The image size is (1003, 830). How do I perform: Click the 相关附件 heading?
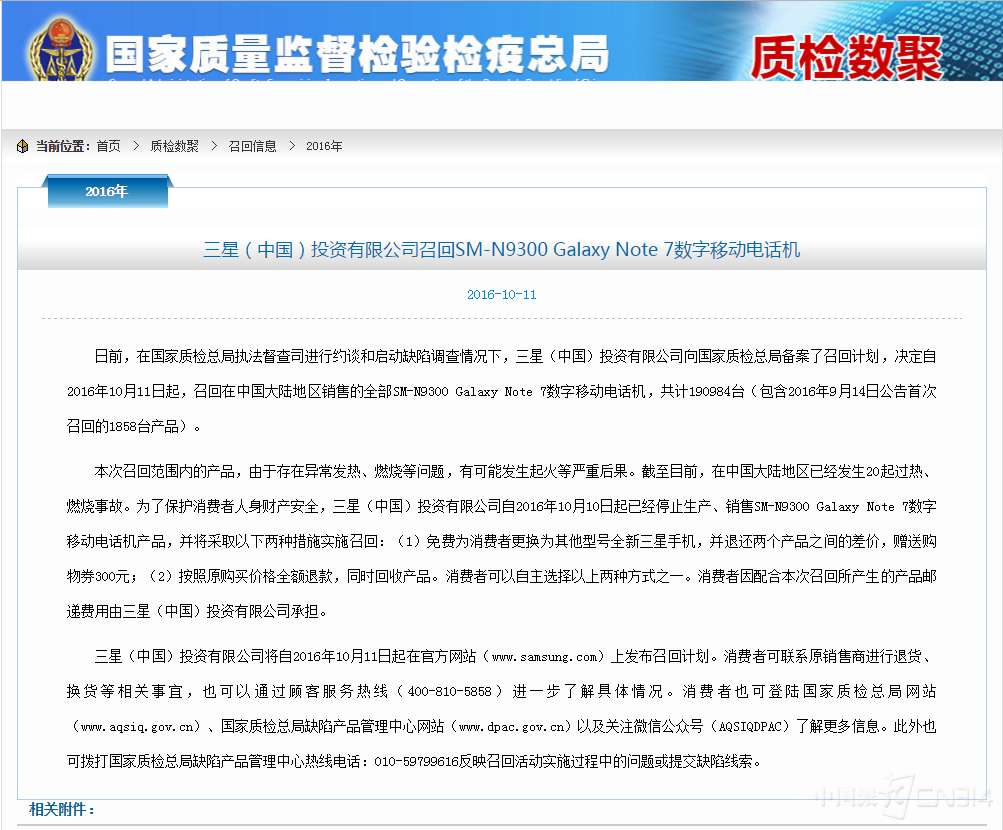62,810
